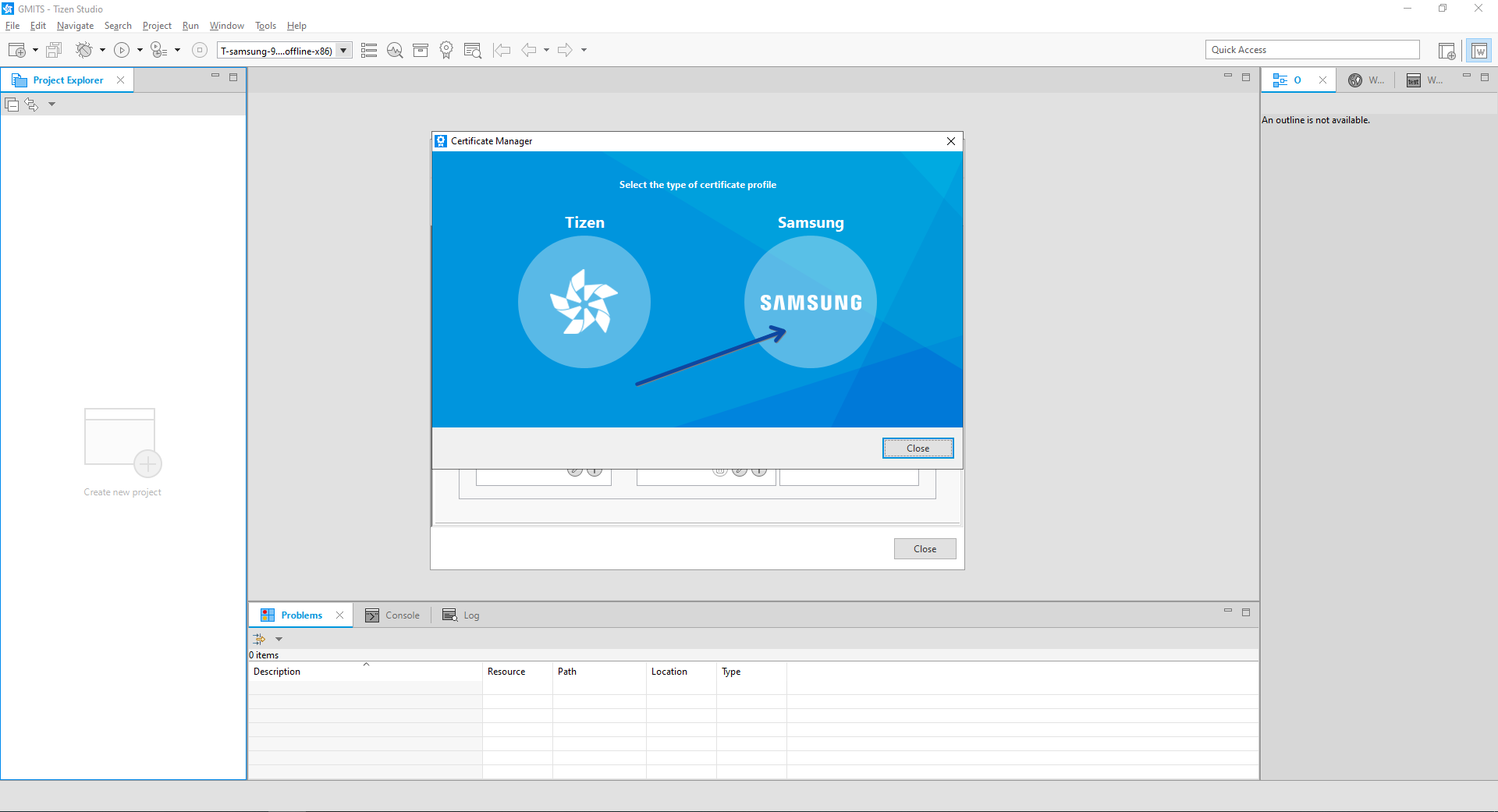Viewport: 1498px width, 812px height.
Task: Open the Run menu
Action: [190, 26]
